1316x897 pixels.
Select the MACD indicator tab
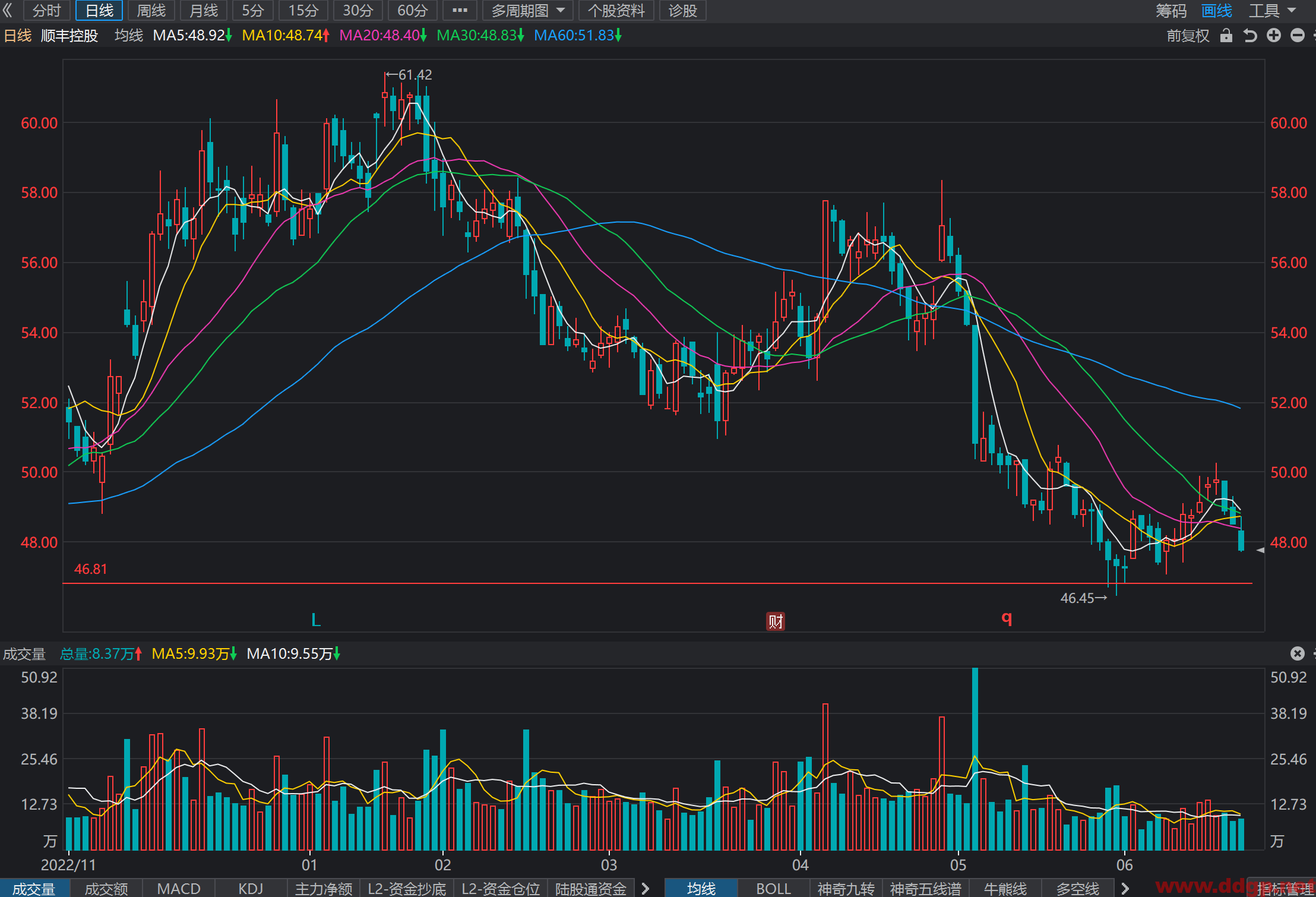point(179,889)
